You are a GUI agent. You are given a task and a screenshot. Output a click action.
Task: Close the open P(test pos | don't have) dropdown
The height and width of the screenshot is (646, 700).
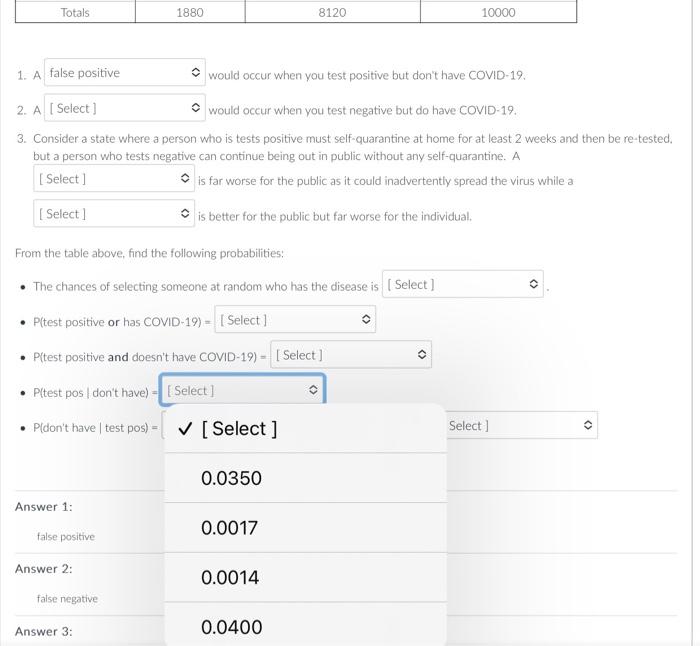(x=242, y=390)
